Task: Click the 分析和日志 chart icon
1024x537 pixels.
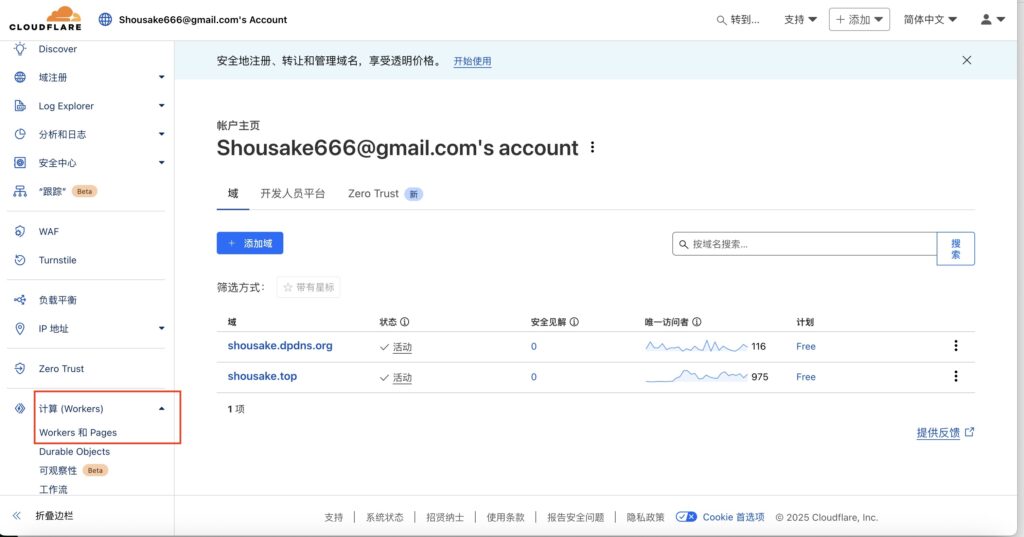Action: click(x=20, y=134)
